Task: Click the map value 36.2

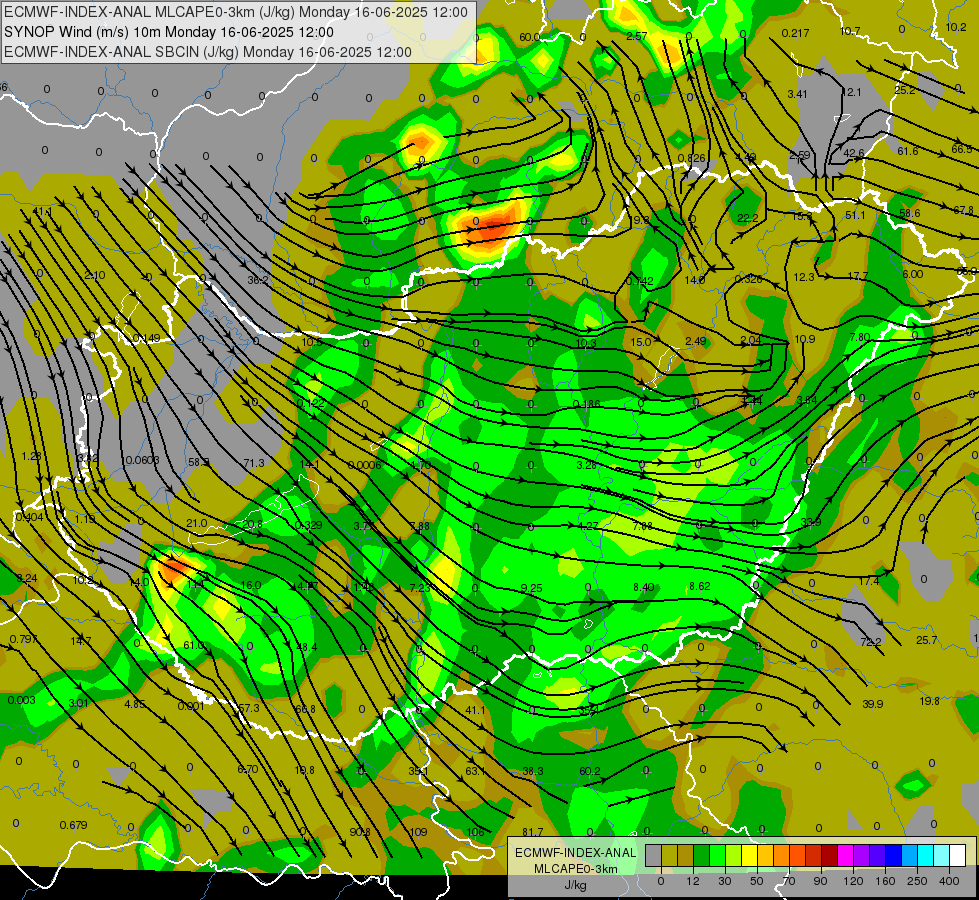Action: [x=258, y=280]
